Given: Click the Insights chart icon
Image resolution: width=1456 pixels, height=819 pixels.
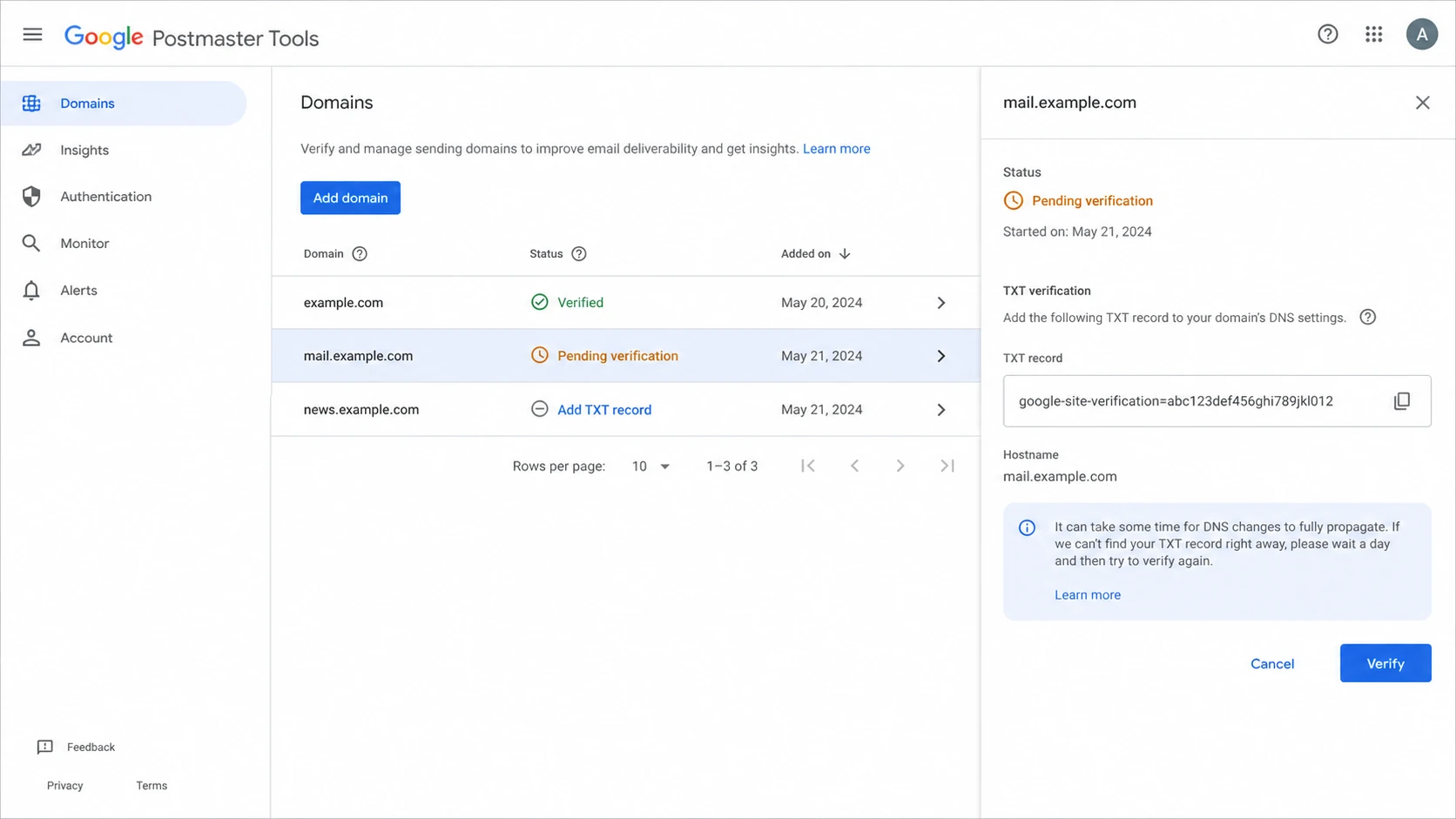Looking at the screenshot, I should point(31,150).
